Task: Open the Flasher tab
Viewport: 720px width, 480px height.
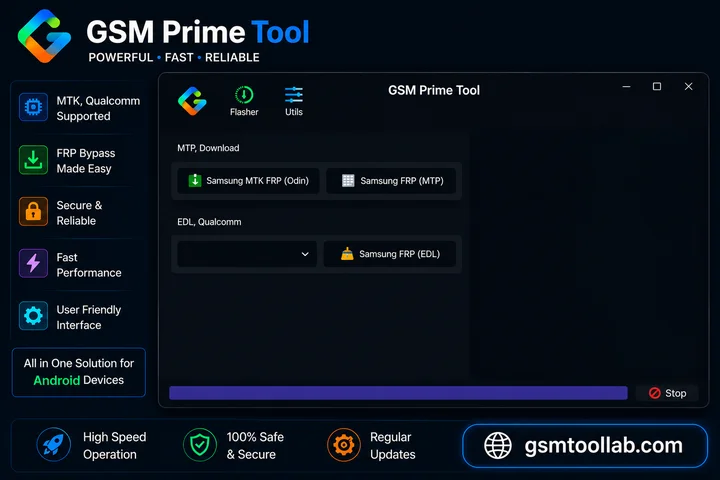Action: click(244, 101)
